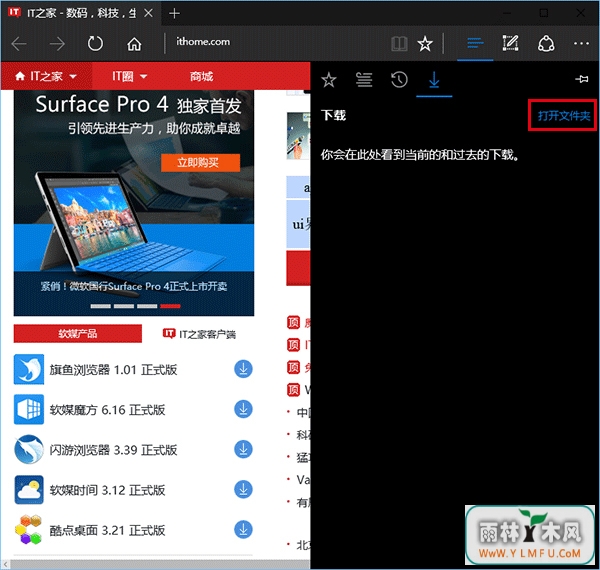Add page to favorites with toolbar star
Image resolution: width=600 pixels, height=570 pixels.
[x=425, y=44]
